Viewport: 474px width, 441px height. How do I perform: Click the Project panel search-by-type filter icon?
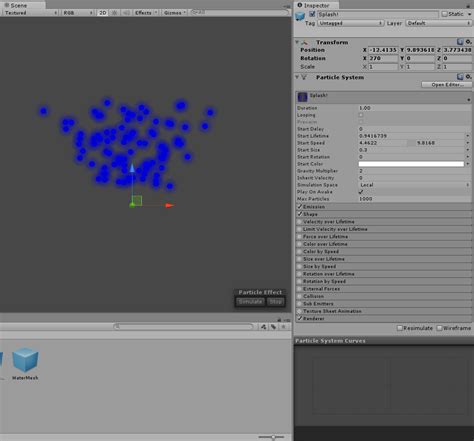tap(263, 327)
